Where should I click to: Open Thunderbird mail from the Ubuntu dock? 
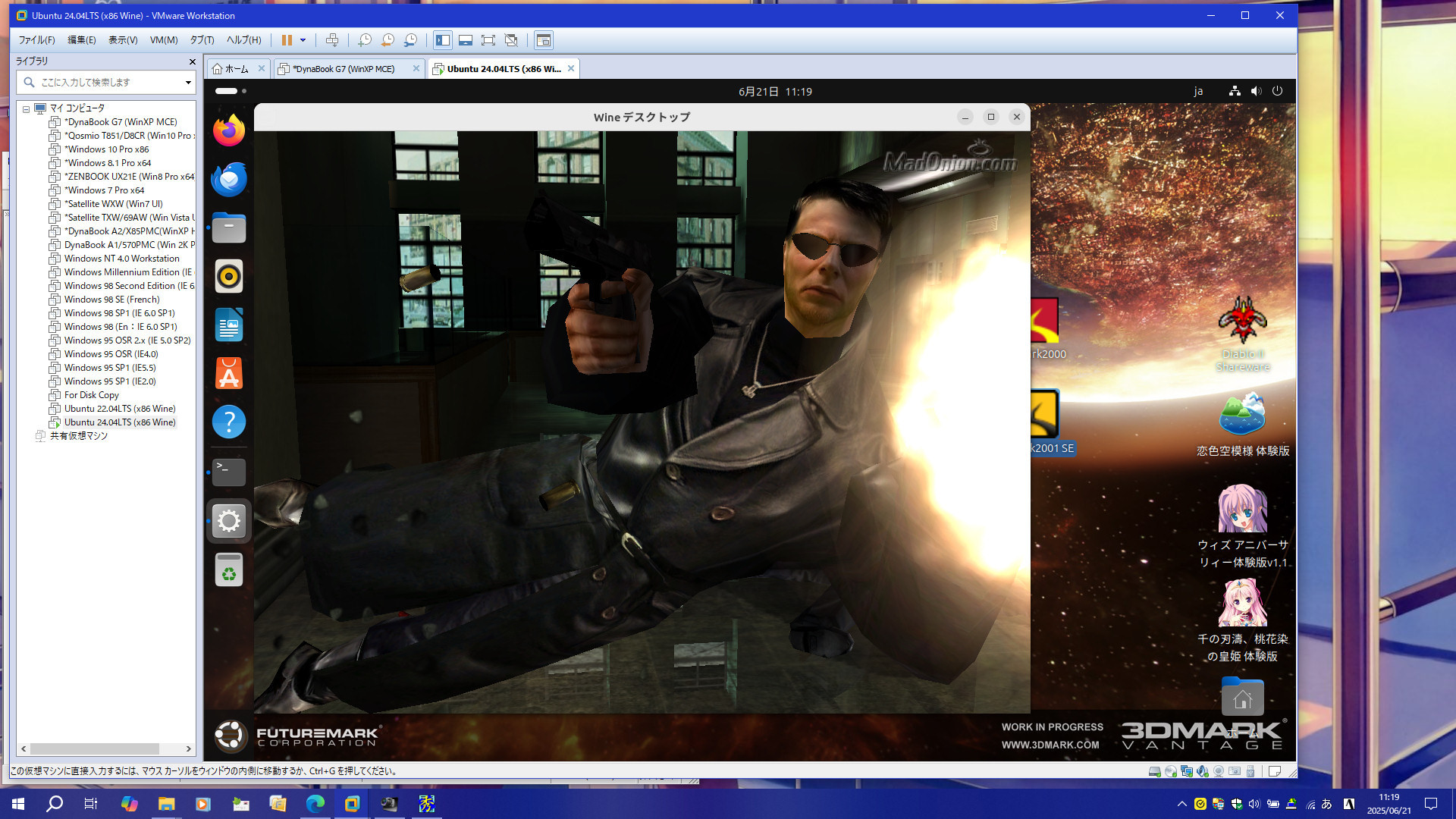229,179
